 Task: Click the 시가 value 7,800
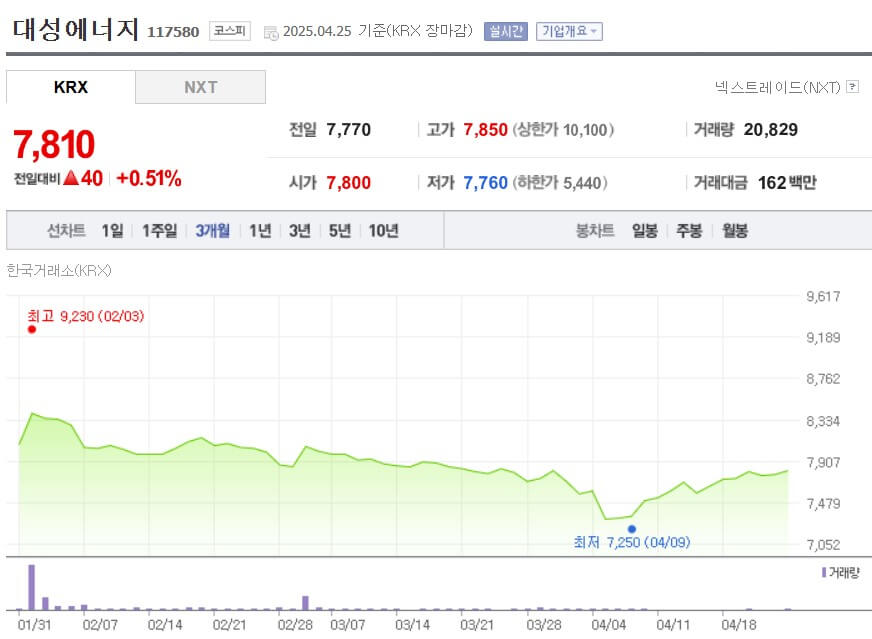349,182
